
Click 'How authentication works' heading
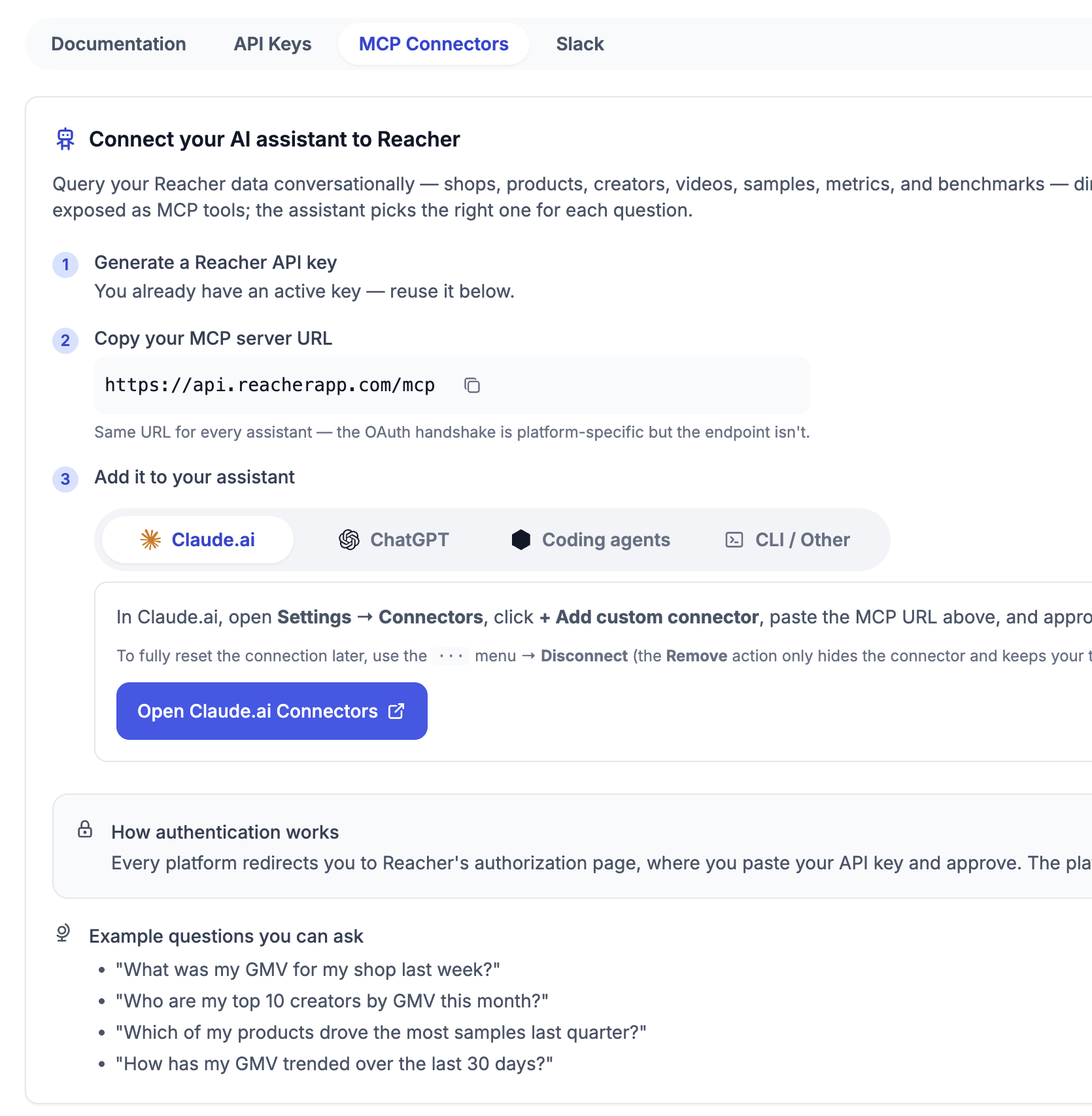pyautogui.click(x=225, y=832)
